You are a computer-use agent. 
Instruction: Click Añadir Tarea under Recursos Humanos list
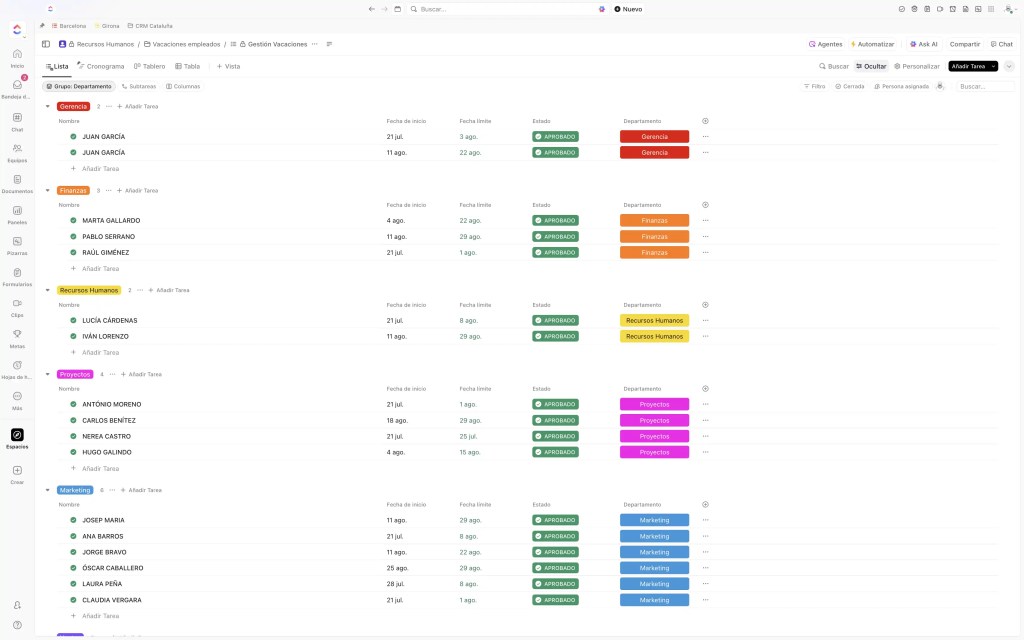[x=100, y=352]
